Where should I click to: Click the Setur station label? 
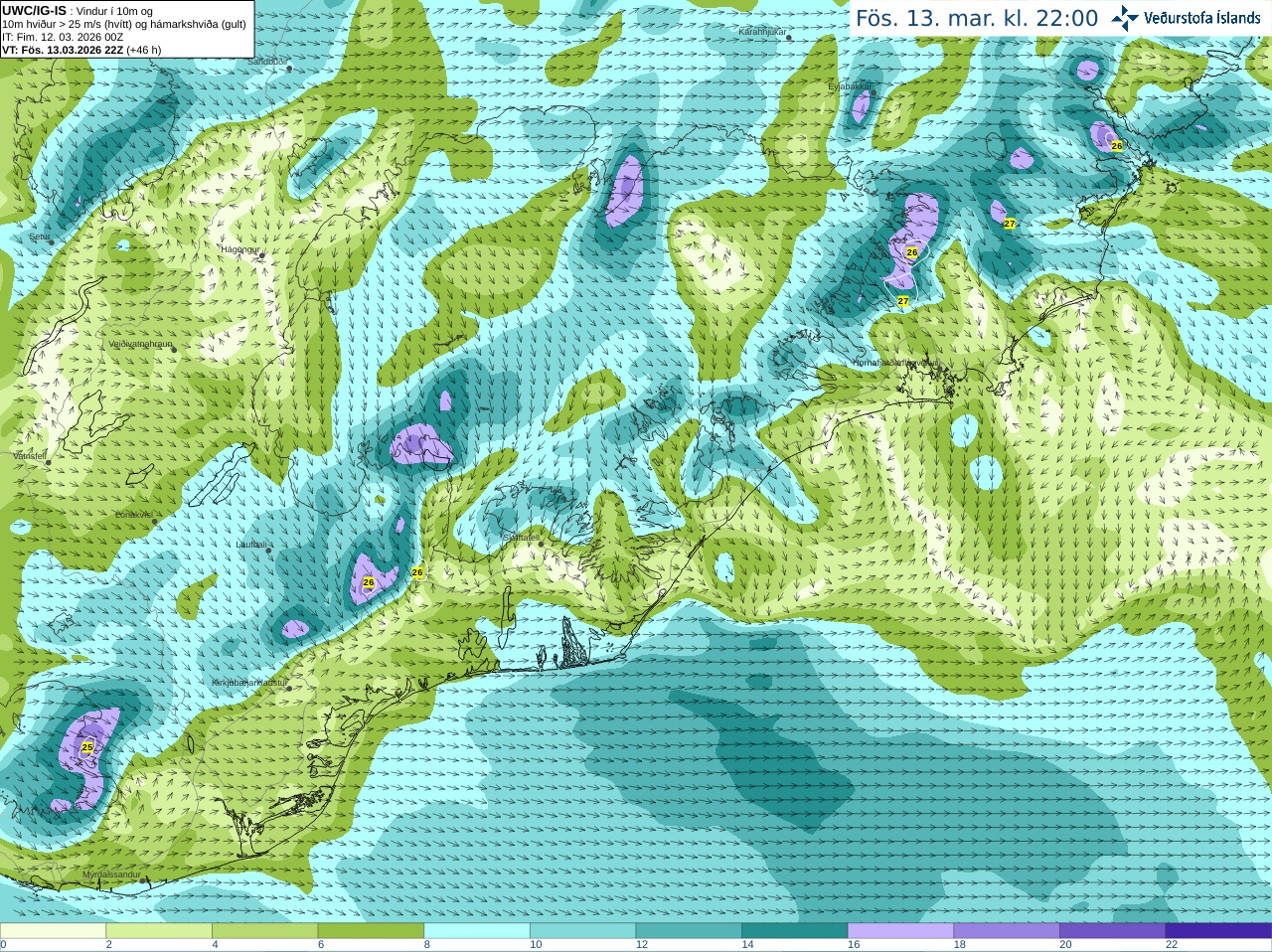(40, 238)
